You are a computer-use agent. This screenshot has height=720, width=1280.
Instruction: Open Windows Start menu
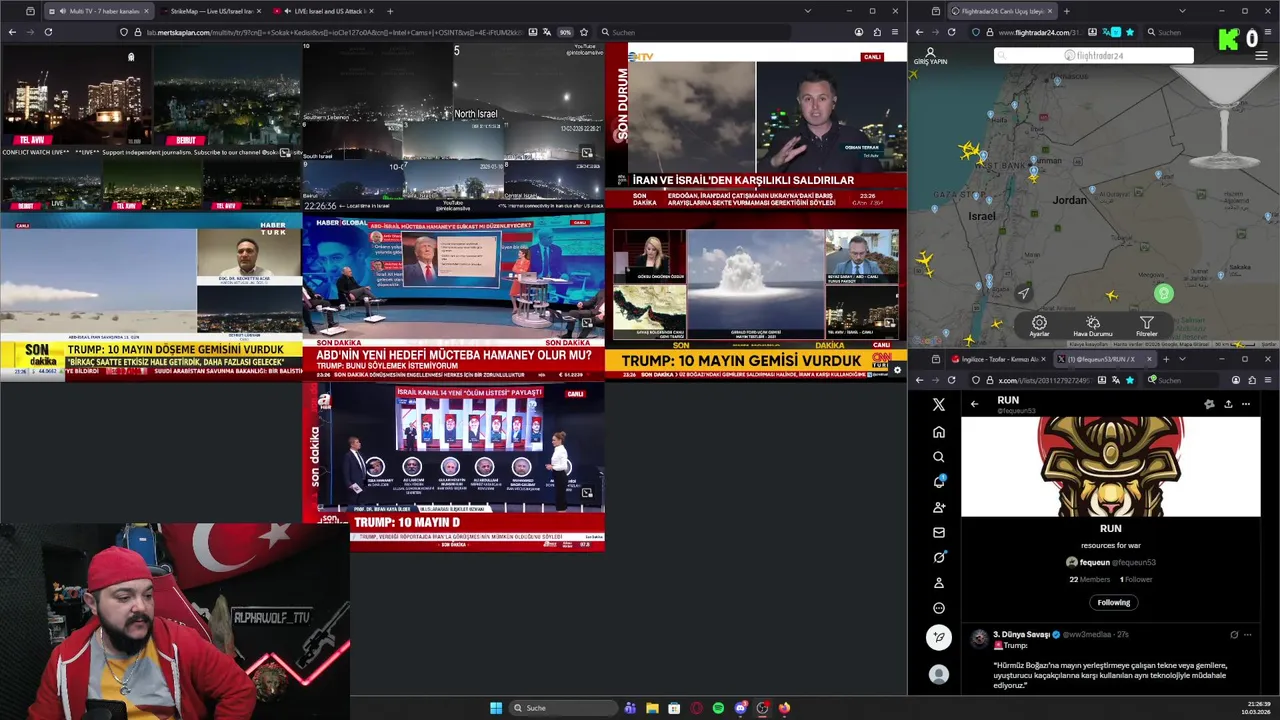[496, 708]
